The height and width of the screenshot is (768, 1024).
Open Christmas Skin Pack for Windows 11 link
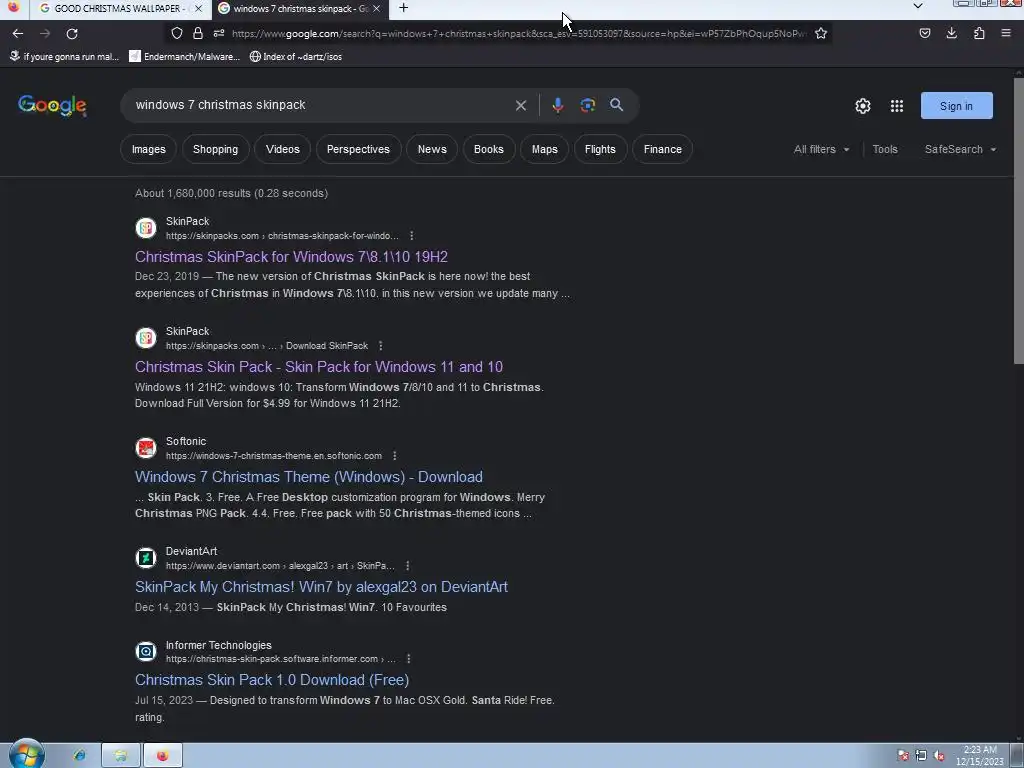pos(319,367)
